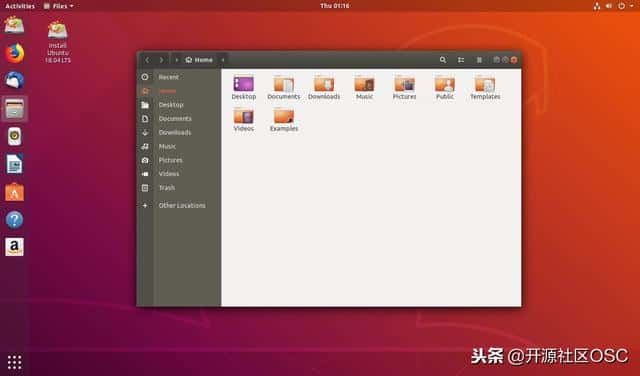Select Pictures in the Files sidebar

178,160
